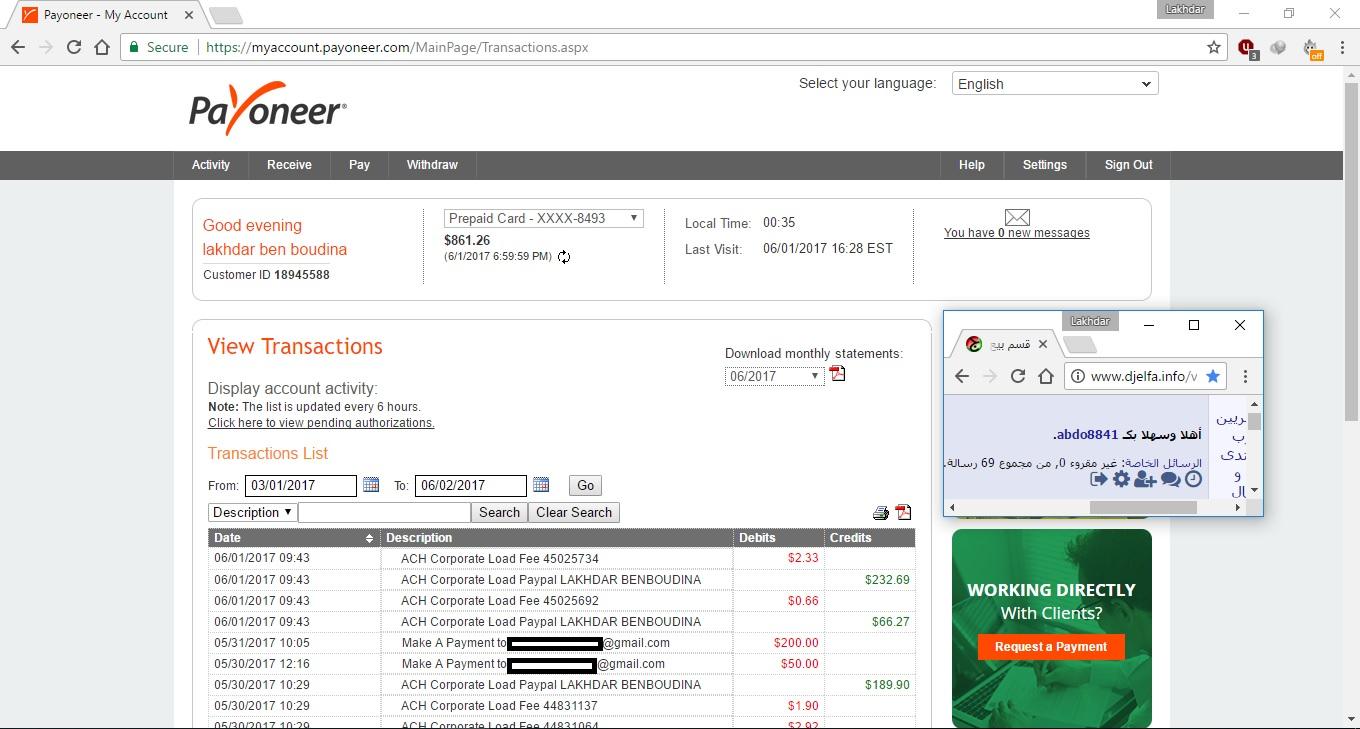Select the 'Payoneer - My Account' tab
The height and width of the screenshot is (729, 1360).
pos(106,15)
